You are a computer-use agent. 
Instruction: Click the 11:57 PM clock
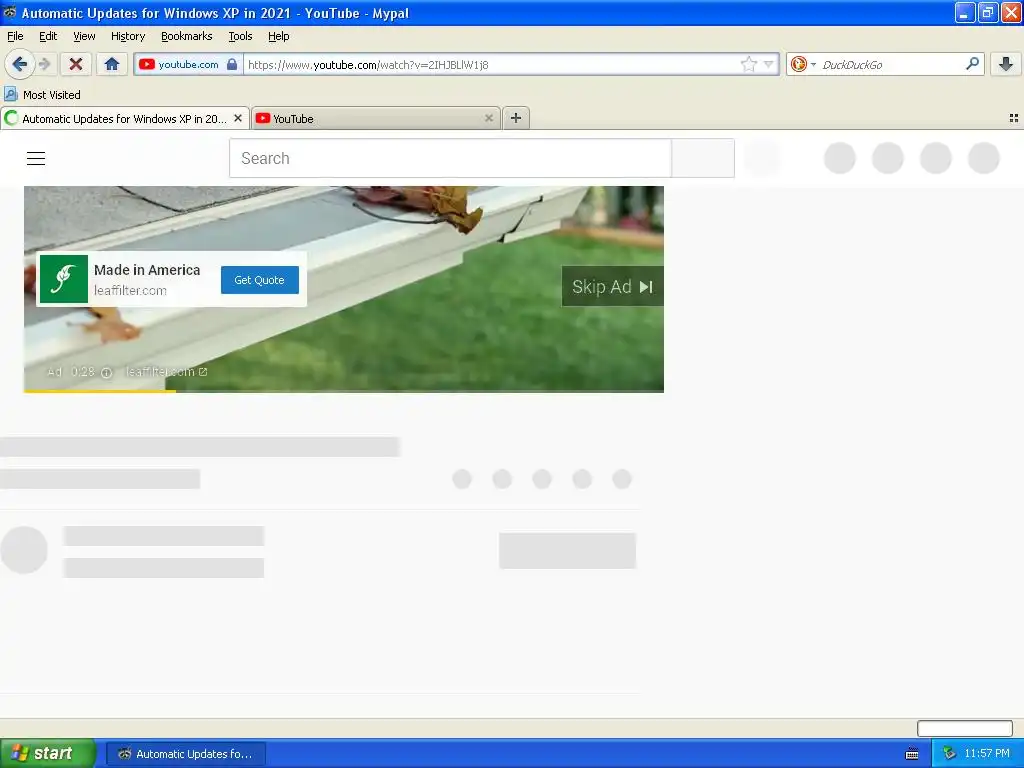pyautogui.click(x=987, y=753)
